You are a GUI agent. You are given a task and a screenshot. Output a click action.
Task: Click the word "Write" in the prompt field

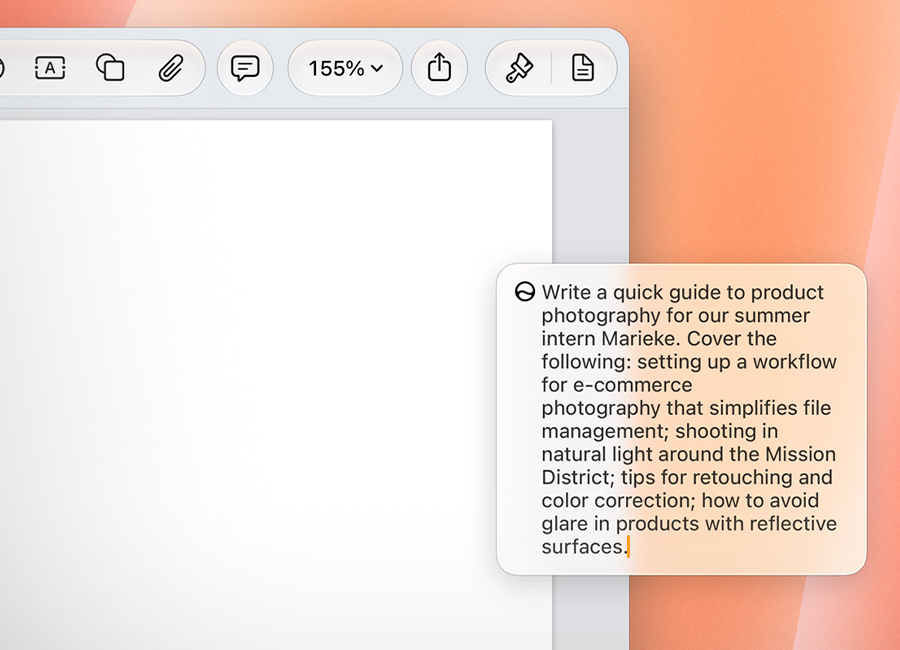pos(566,292)
